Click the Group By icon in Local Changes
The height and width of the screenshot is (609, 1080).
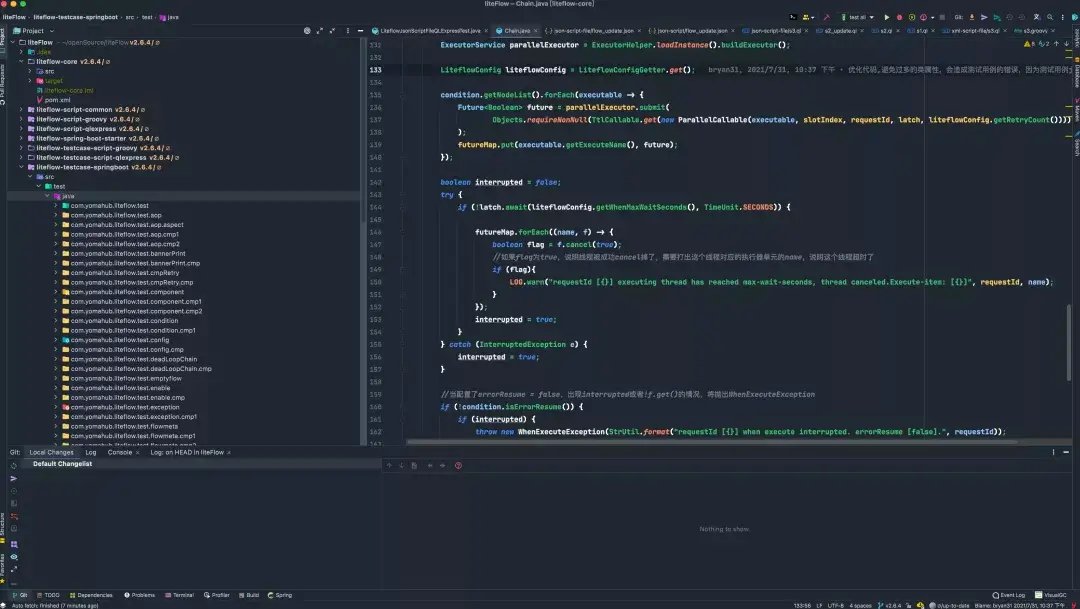(13, 544)
